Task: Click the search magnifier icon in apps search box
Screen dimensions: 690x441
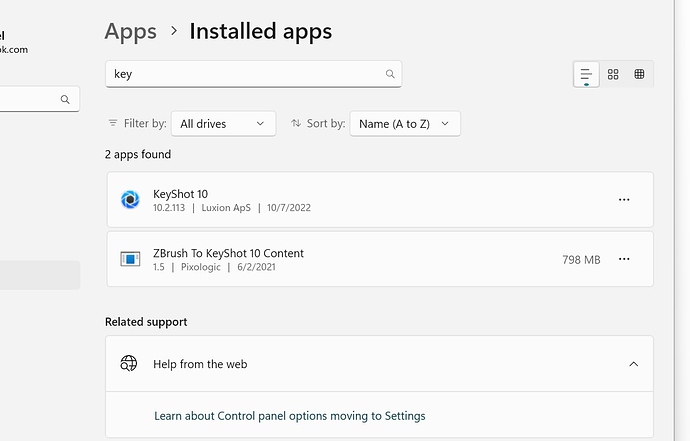Action: point(390,74)
